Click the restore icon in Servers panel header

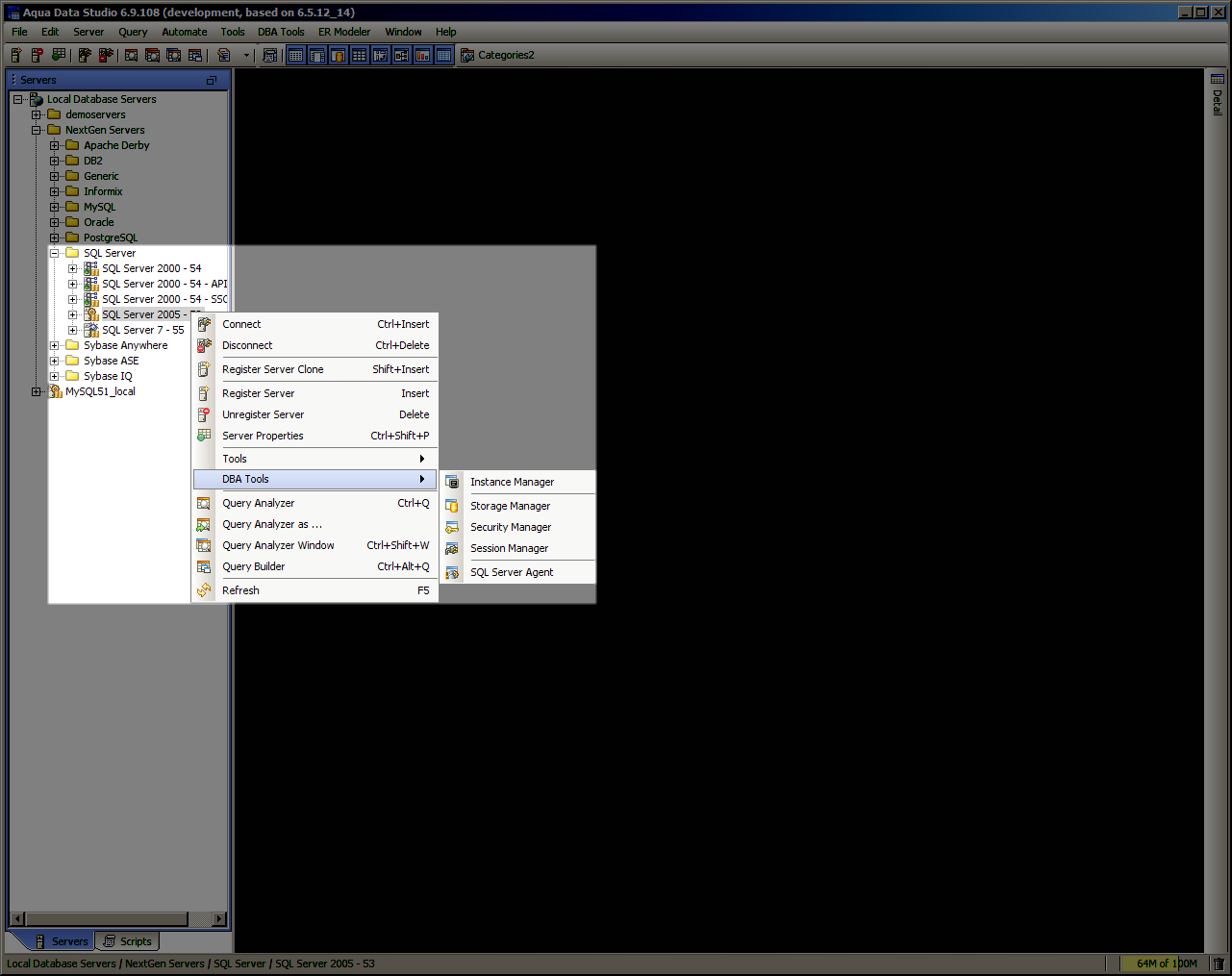coord(212,80)
